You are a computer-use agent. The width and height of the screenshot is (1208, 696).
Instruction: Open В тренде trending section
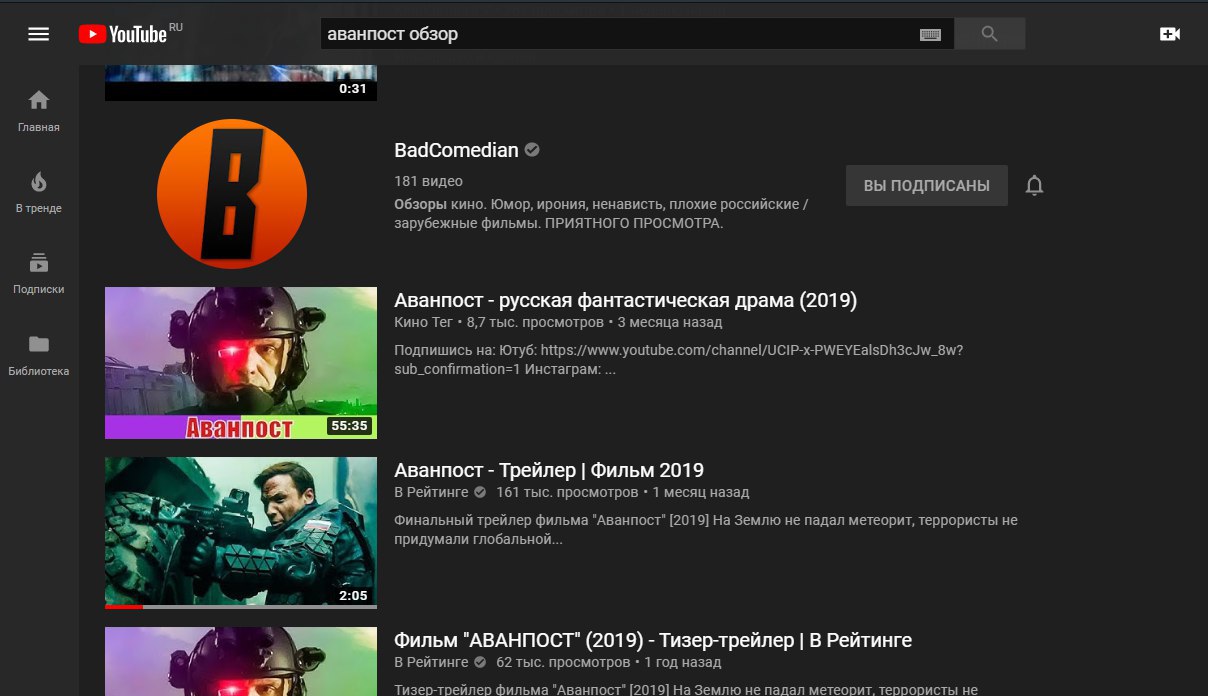click(x=38, y=192)
